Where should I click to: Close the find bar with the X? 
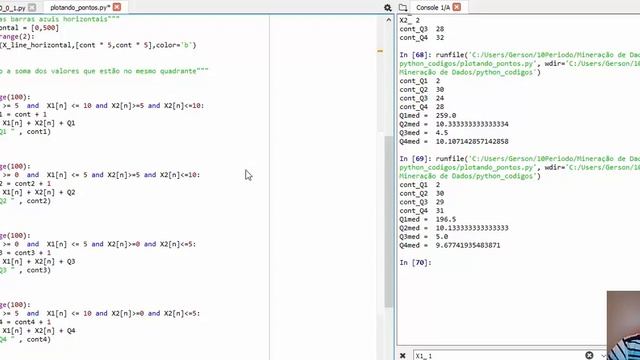402,356
